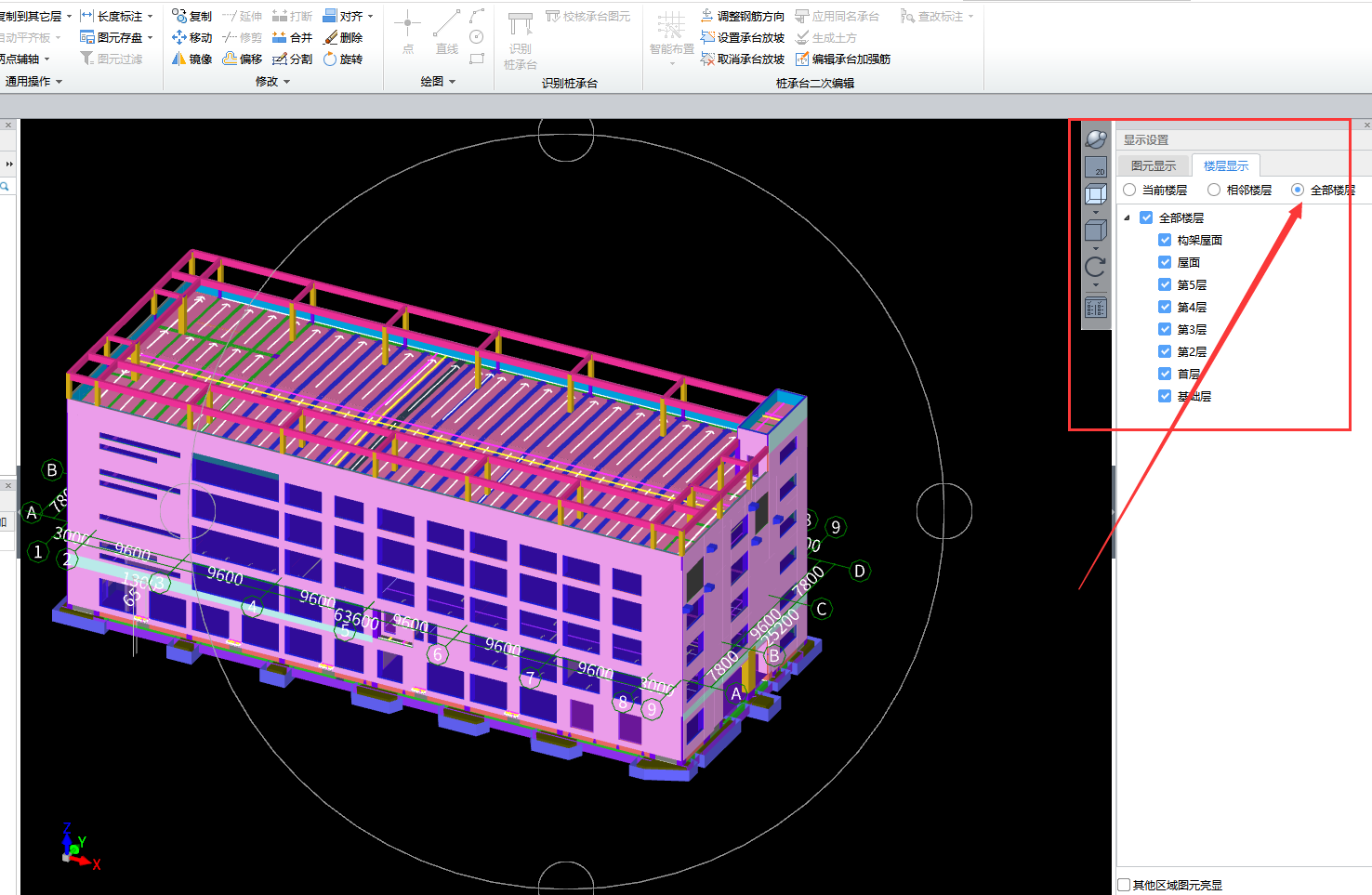
Task: Uncheck 构架屋面 floor checkbox
Action: tap(1165, 240)
